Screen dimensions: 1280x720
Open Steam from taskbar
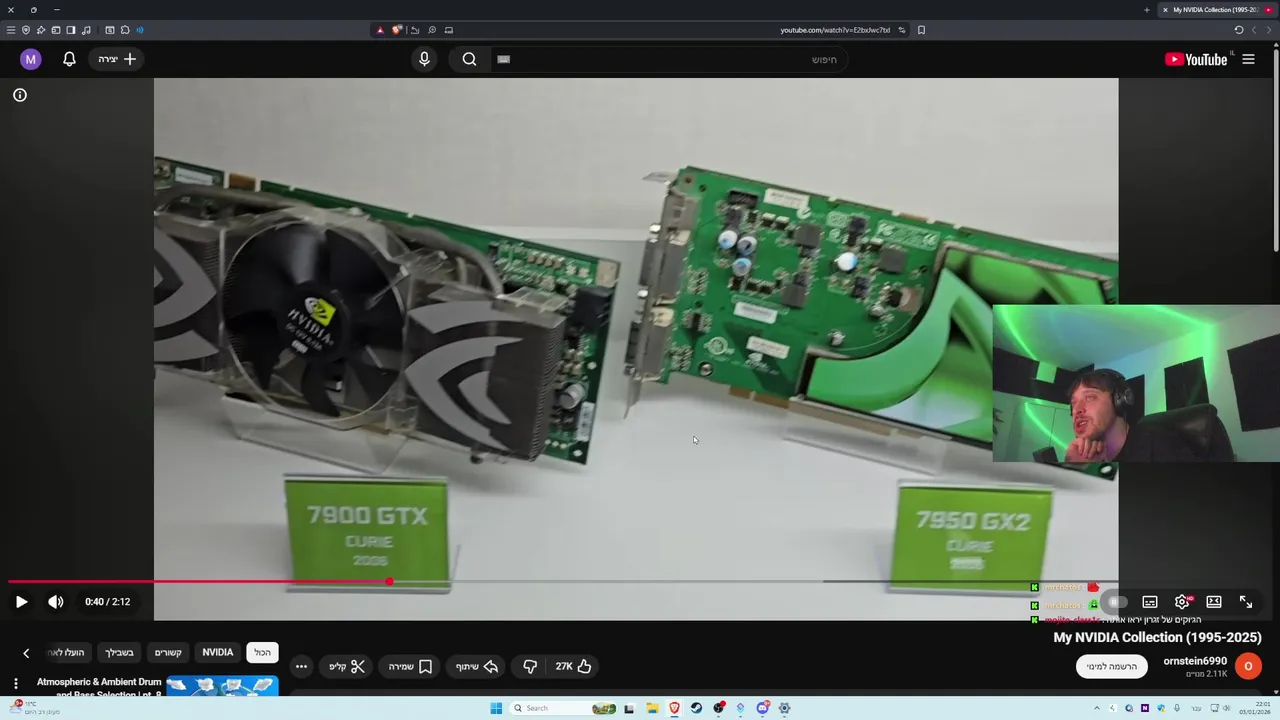coord(696,708)
